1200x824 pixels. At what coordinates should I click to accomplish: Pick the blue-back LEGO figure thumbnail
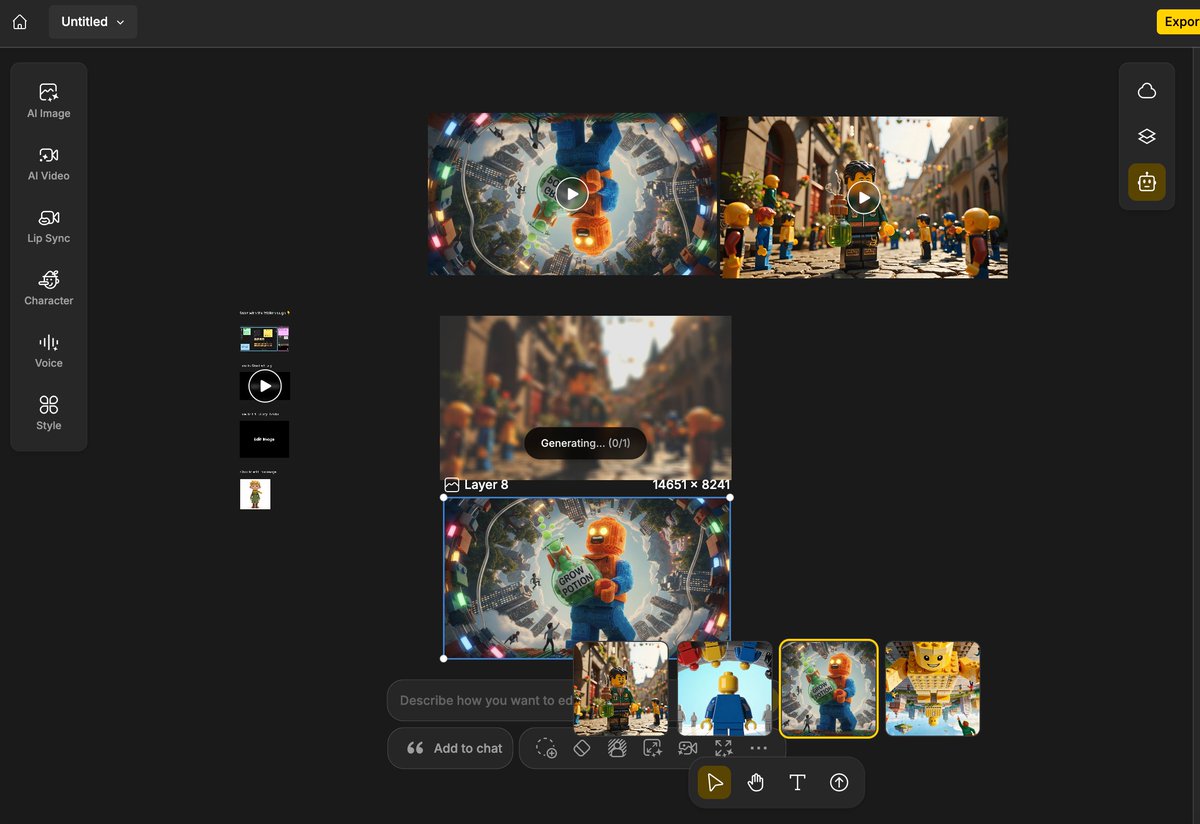(725, 689)
